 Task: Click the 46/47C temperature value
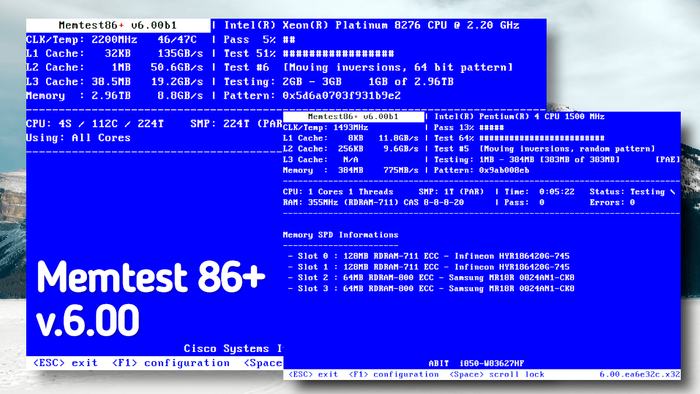tap(177, 39)
